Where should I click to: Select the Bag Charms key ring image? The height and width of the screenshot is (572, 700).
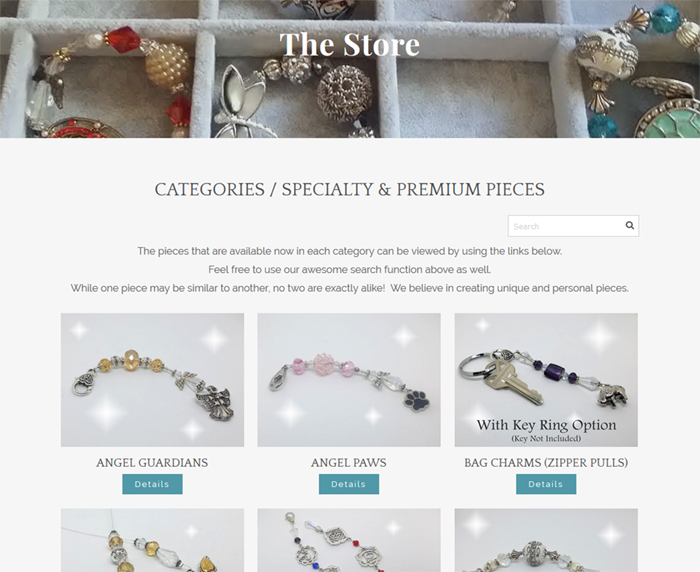(x=546, y=380)
